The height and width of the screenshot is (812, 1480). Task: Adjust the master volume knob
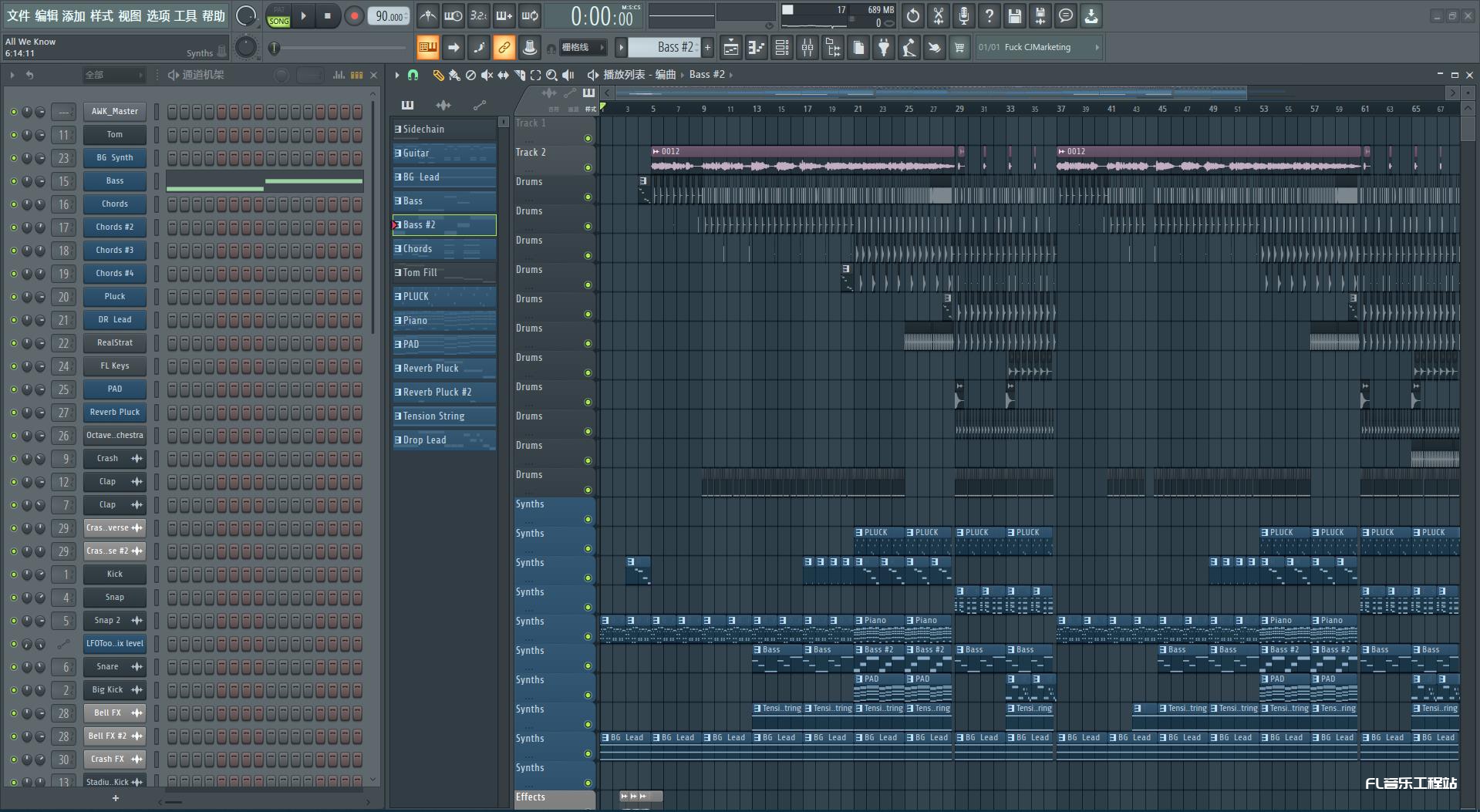pos(246,15)
